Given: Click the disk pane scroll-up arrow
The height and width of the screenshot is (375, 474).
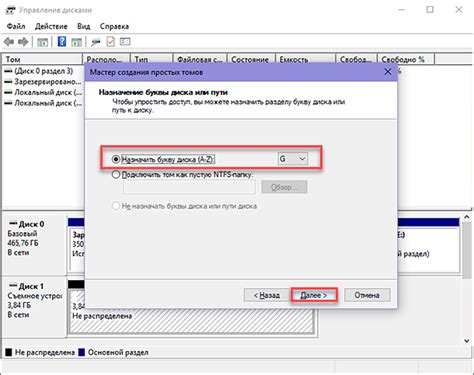Looking at the screenshot, I should 467,217.
